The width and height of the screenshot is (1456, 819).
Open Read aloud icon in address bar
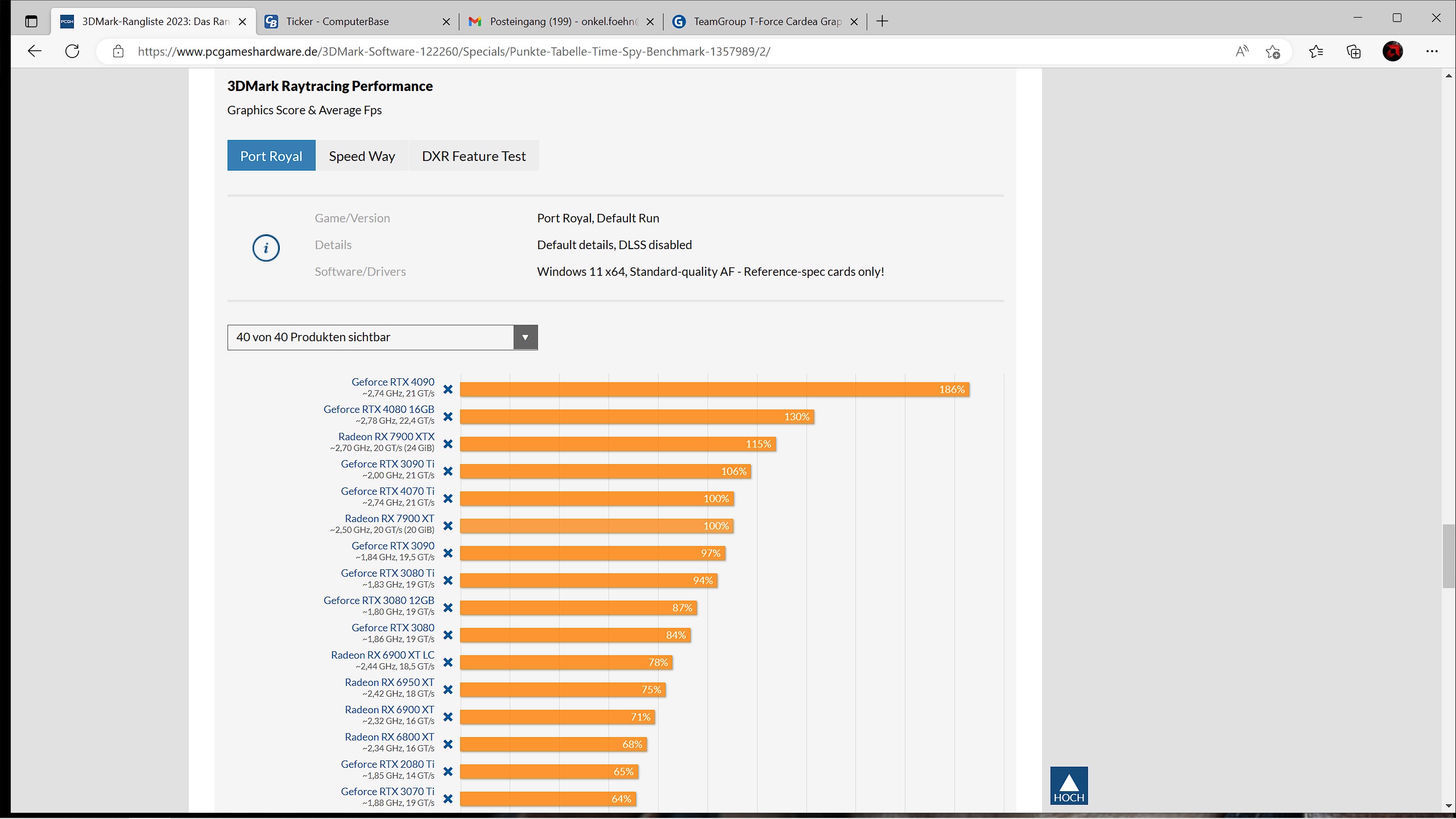coord(1242,52)
